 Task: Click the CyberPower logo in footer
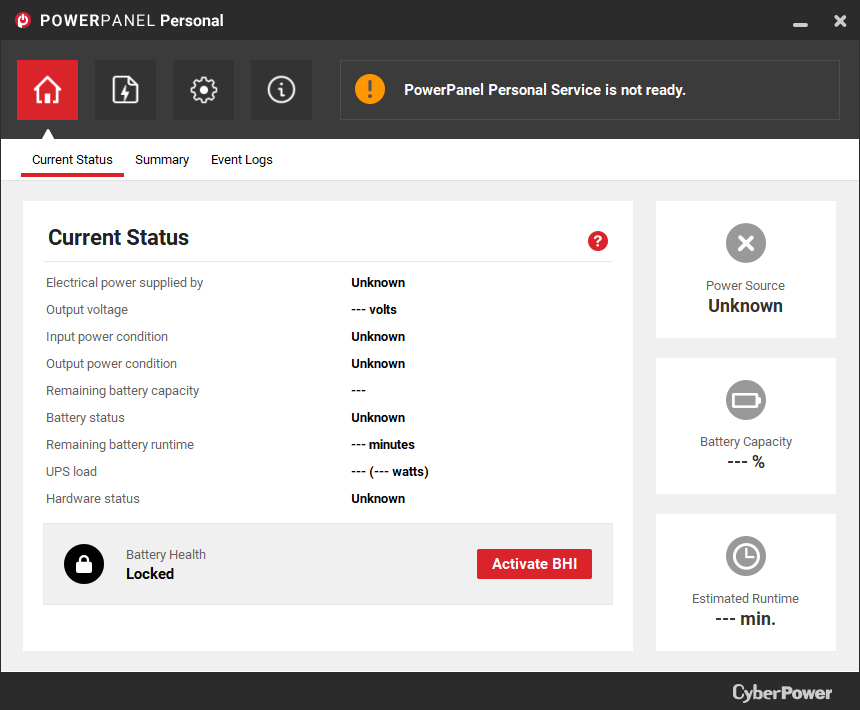(x=782, y=692)
